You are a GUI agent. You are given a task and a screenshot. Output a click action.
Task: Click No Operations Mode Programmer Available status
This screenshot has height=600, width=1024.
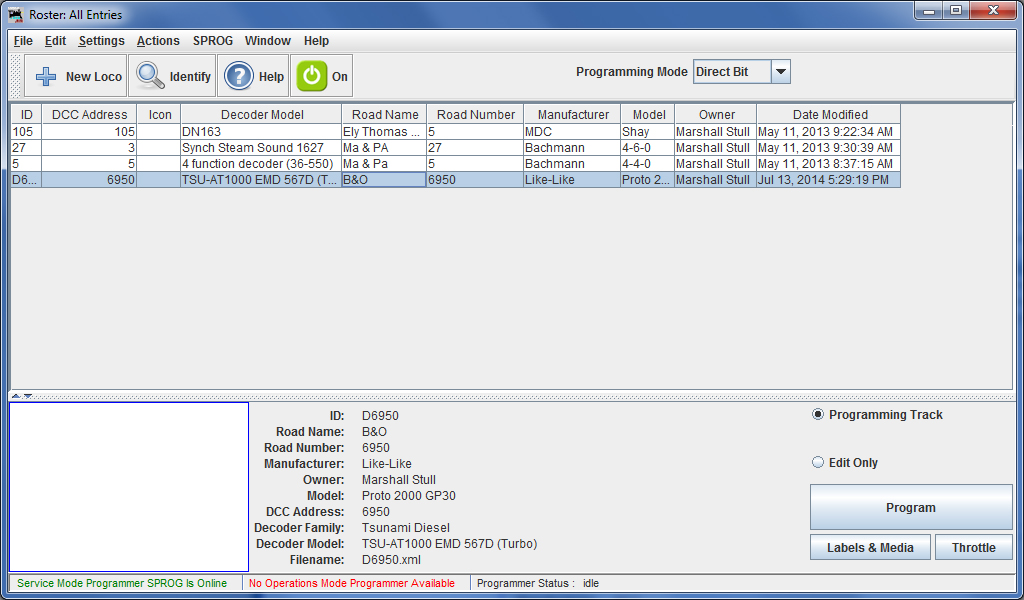351,583
